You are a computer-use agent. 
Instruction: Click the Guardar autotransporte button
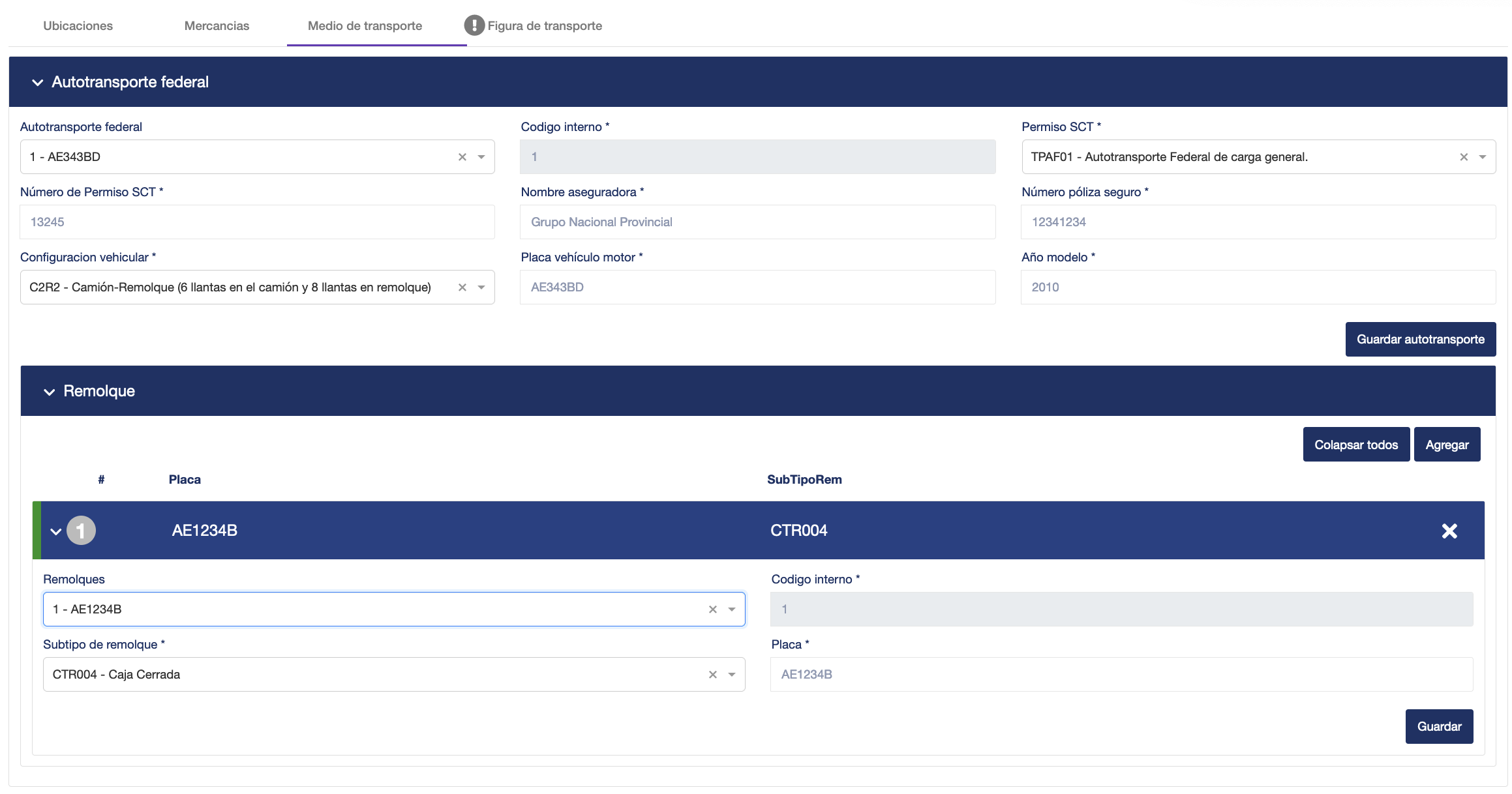pos(1420,339)
